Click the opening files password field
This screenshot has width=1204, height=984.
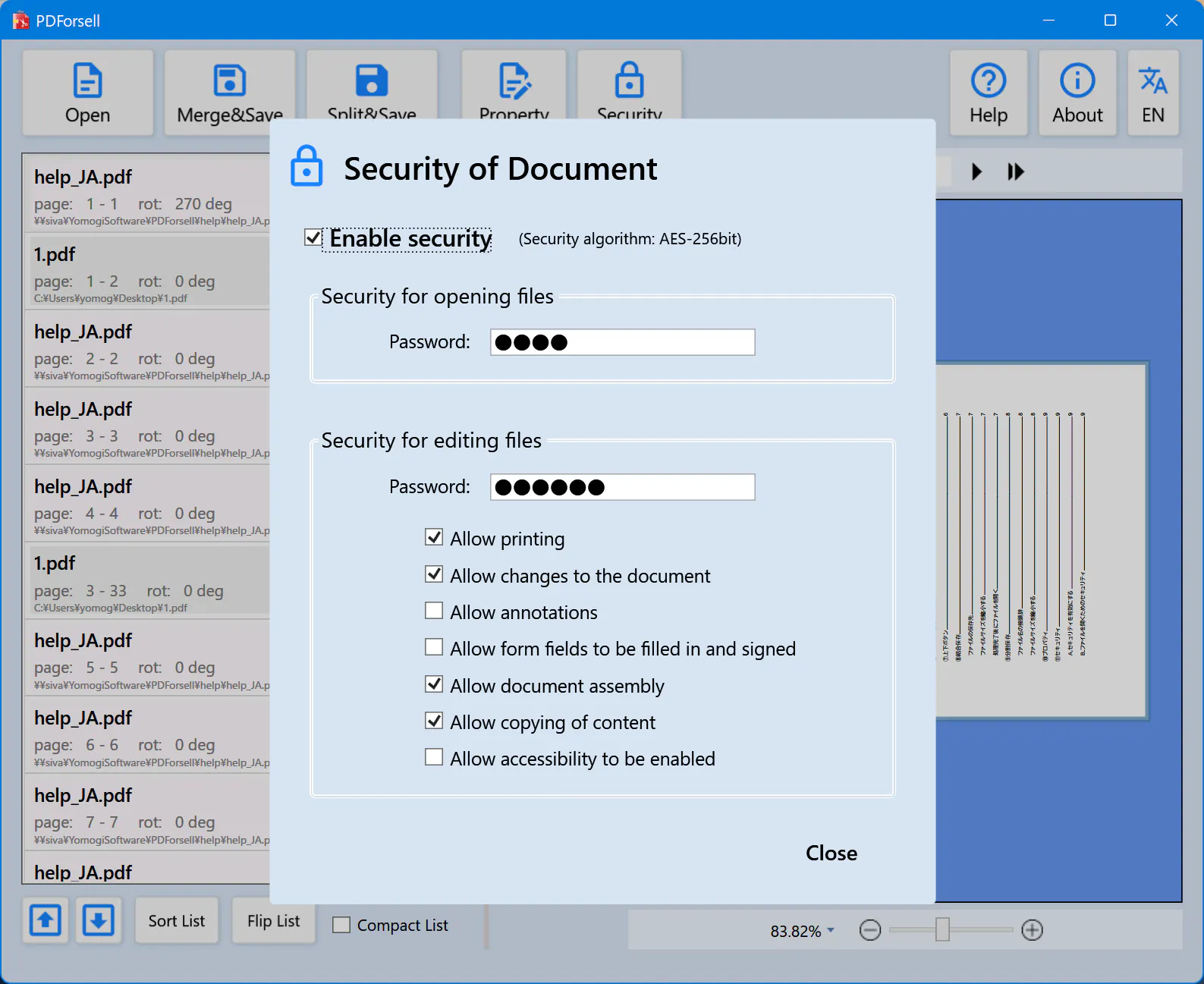click(x=623, y=342)
